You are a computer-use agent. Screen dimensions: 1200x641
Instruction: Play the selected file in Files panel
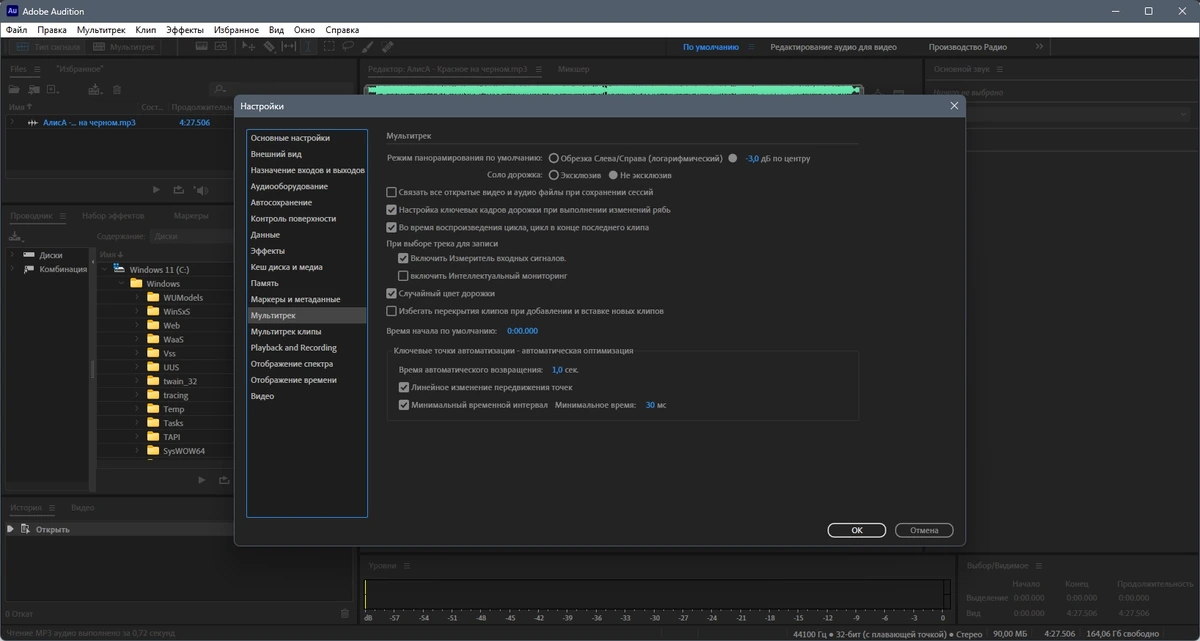point(156,189)
